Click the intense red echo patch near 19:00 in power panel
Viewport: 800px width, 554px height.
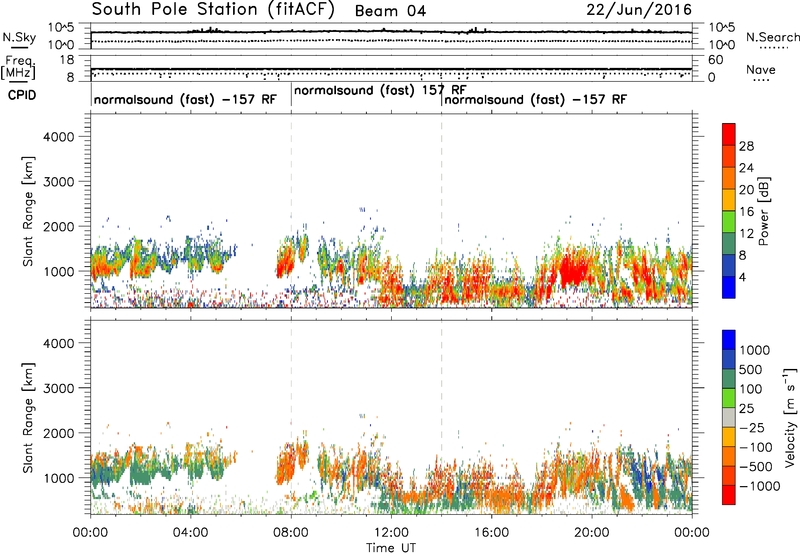tap(574, 269)
